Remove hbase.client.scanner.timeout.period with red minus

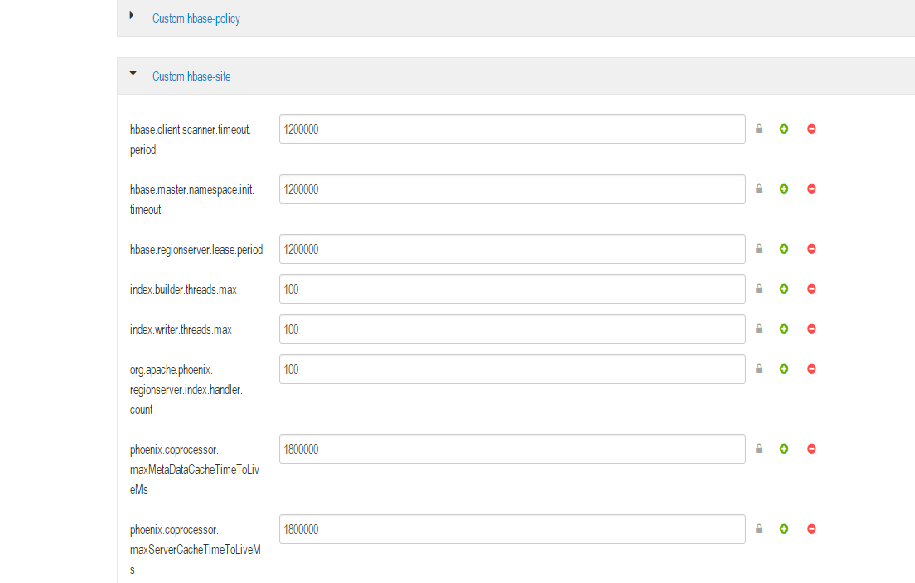point(811,129)
